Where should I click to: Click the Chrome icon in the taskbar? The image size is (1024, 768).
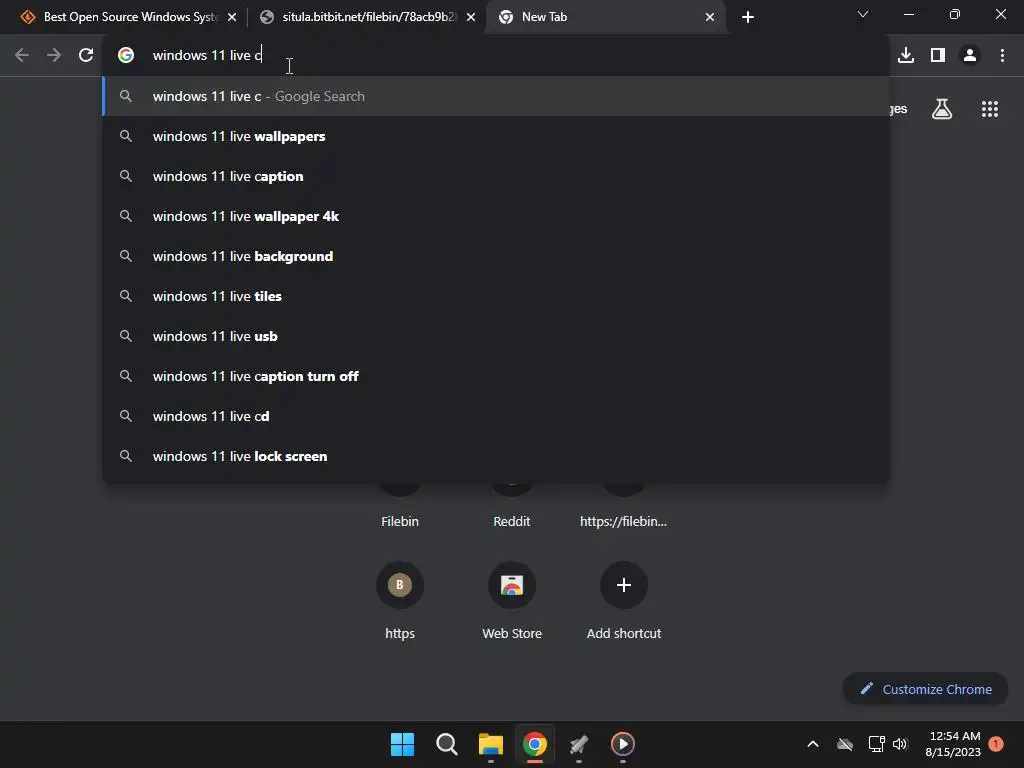click(x=534, y=744)
